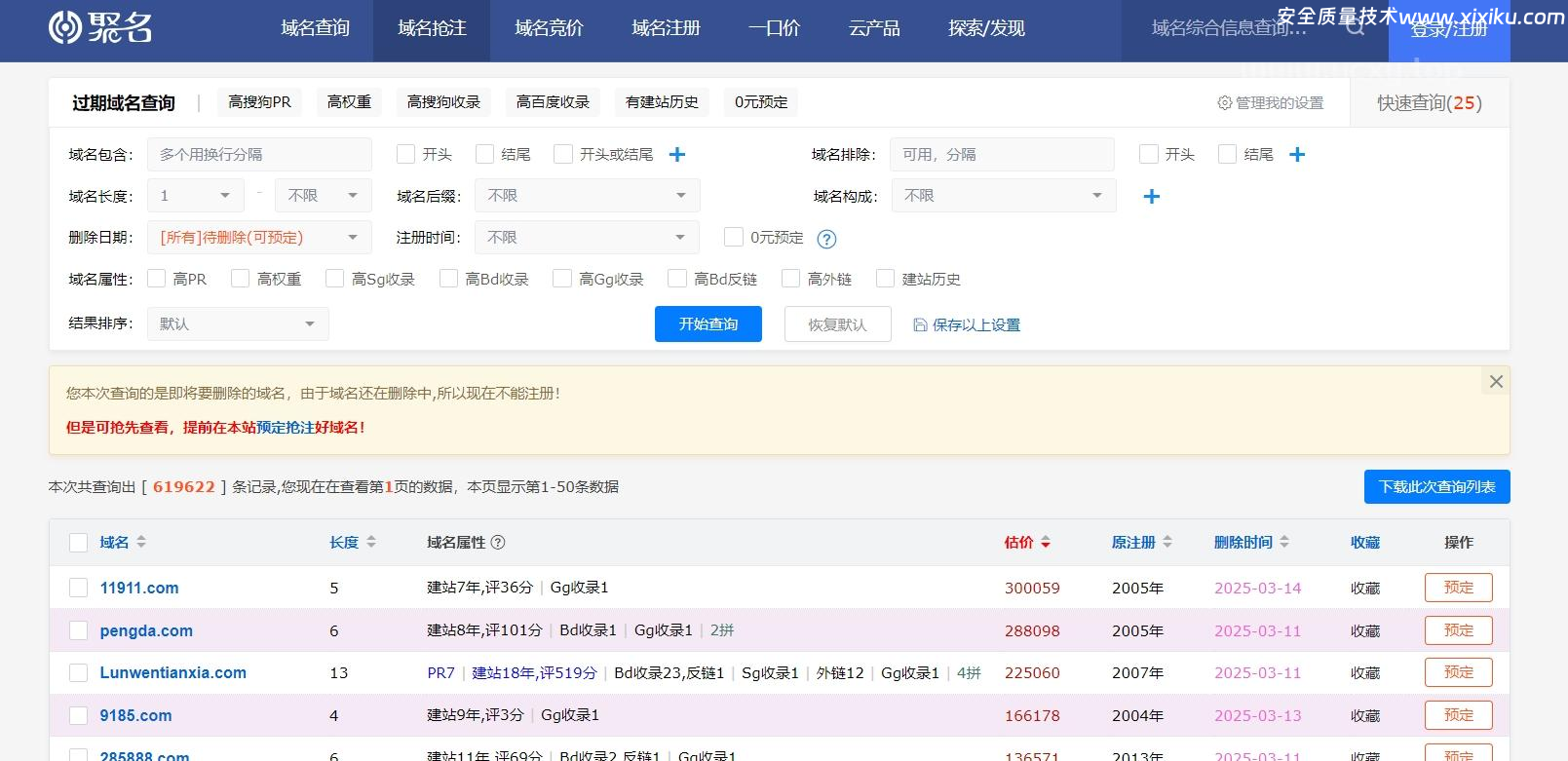Open the 注册时间 dropdown
The height and width of the screenshot is (761, 1568).
click(588, 238)
